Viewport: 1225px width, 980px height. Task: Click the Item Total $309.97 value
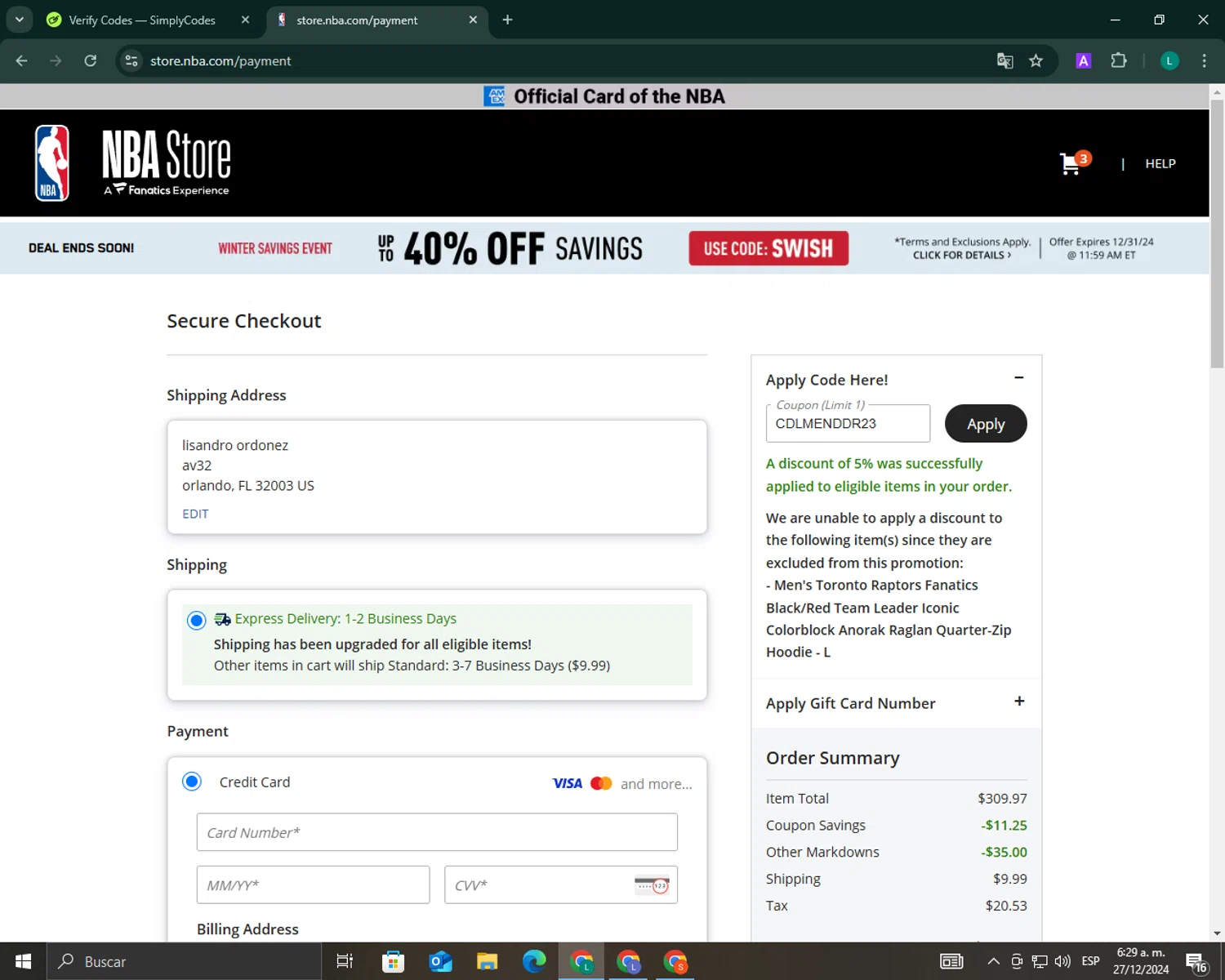[x=1002, y=798]
